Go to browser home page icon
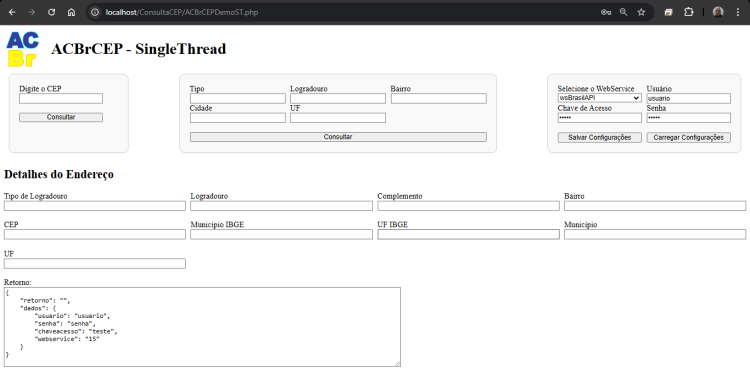 pos(71,12)
